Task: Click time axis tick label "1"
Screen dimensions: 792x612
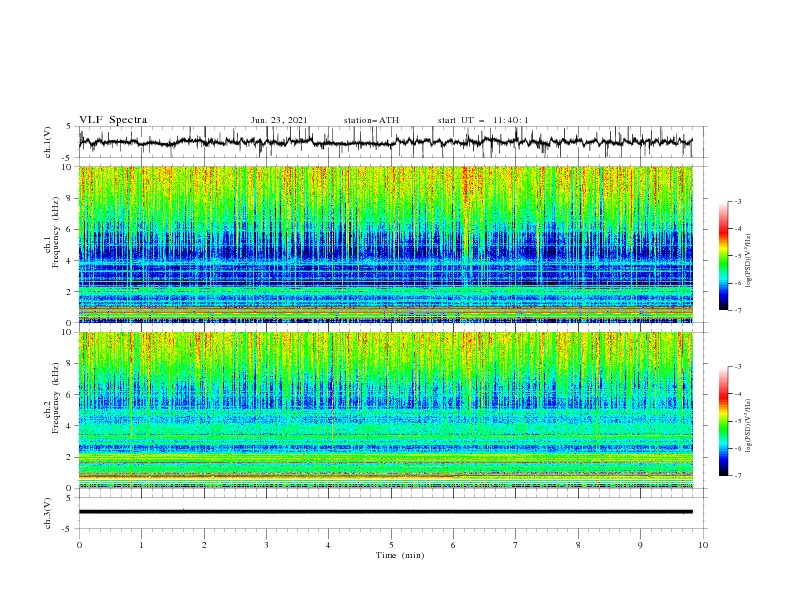Action: click(142, 545)
